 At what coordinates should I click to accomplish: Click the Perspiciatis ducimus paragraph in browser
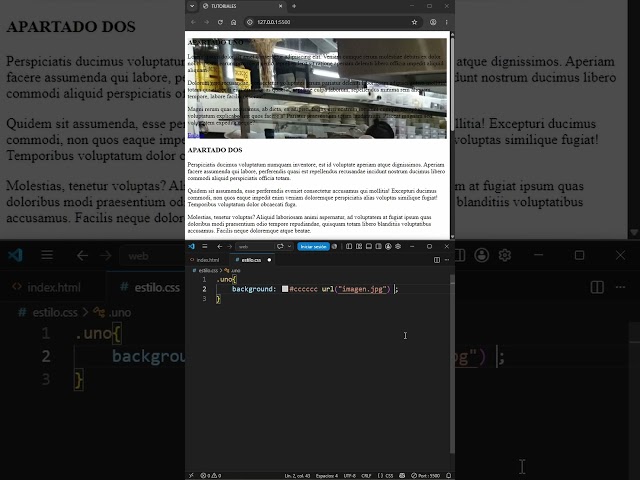pos(316,171)
